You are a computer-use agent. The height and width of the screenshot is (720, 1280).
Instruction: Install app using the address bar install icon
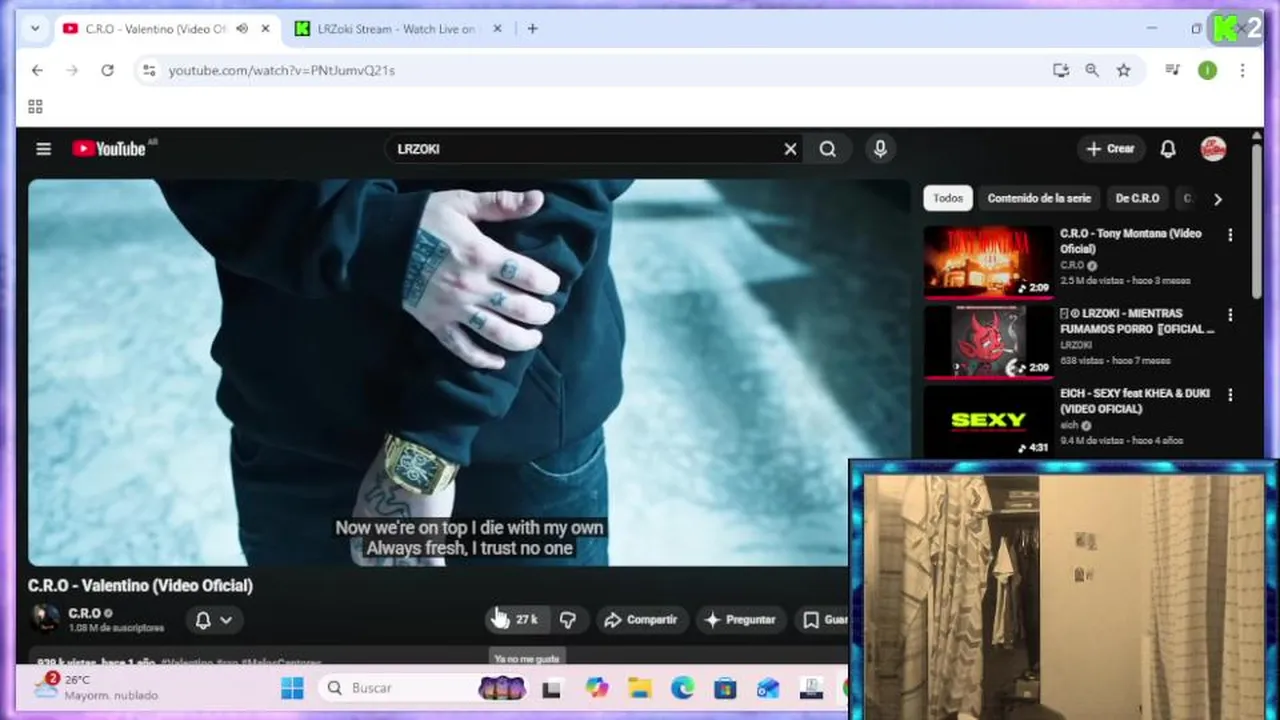(1061, 70)
